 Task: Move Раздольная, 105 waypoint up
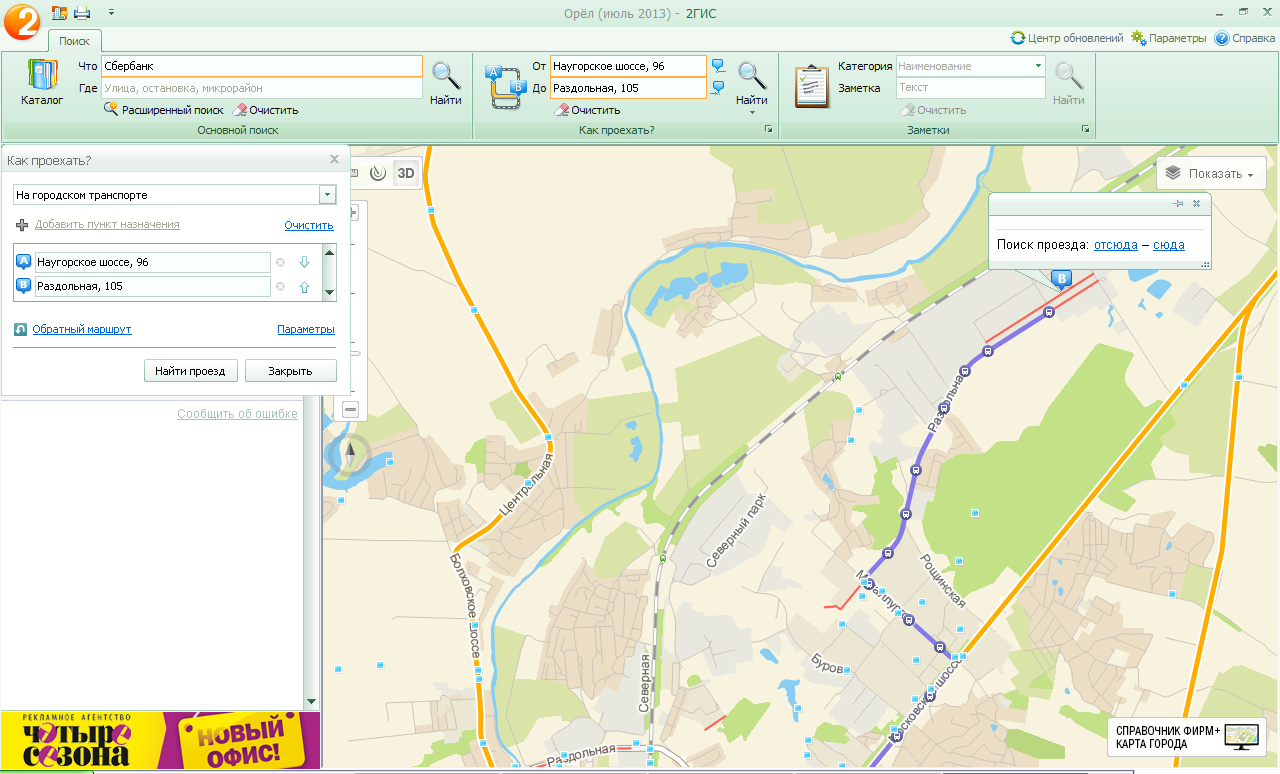pyautogui.click(x=304, y=288)
